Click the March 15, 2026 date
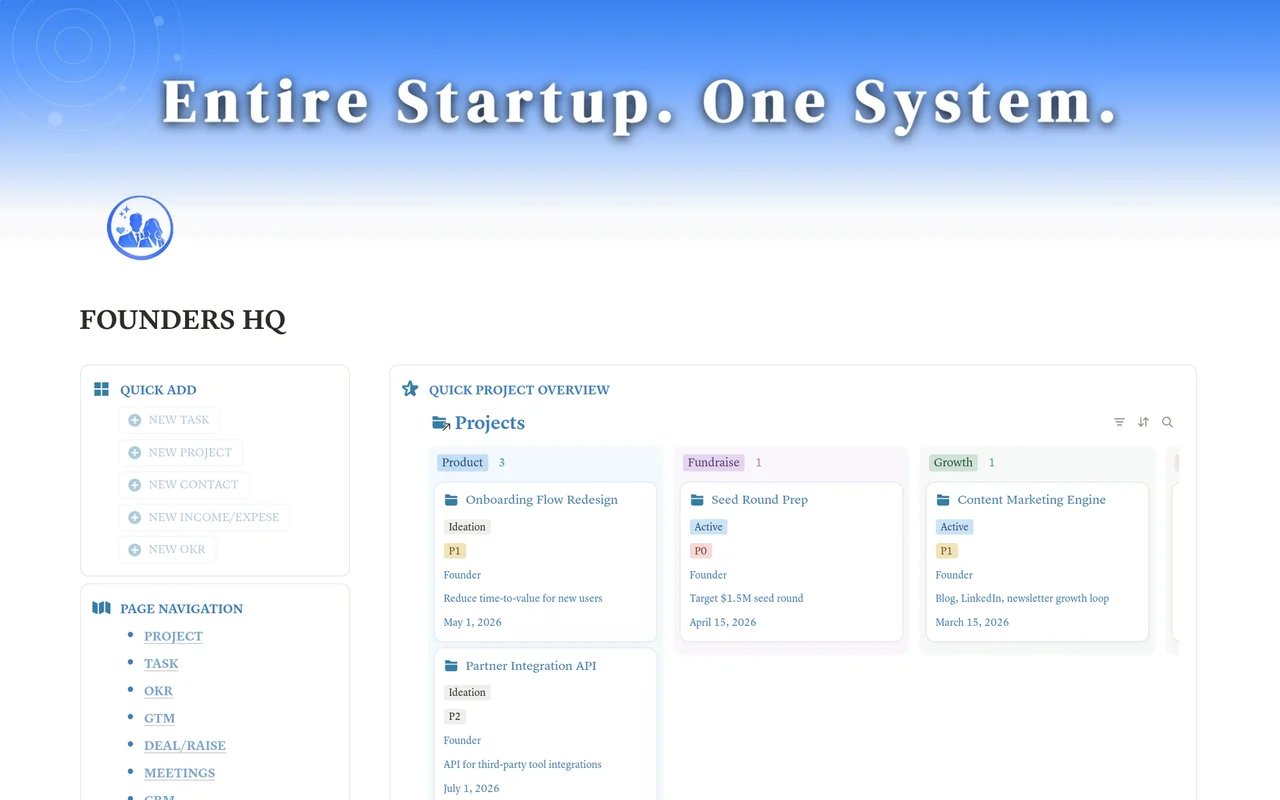 coord(972,622)
